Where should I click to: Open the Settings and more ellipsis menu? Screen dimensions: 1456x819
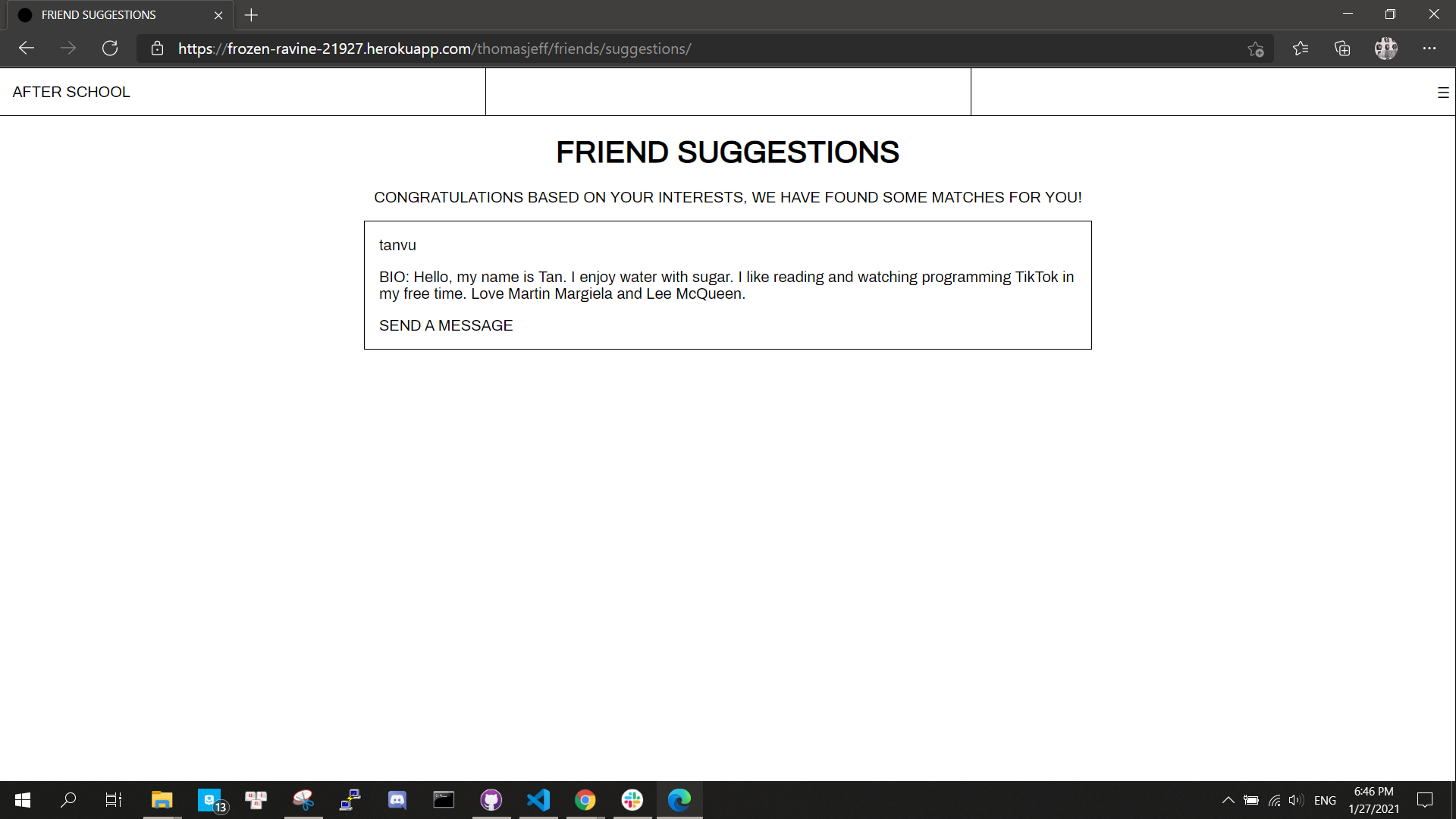click(x=1429, y=49)
